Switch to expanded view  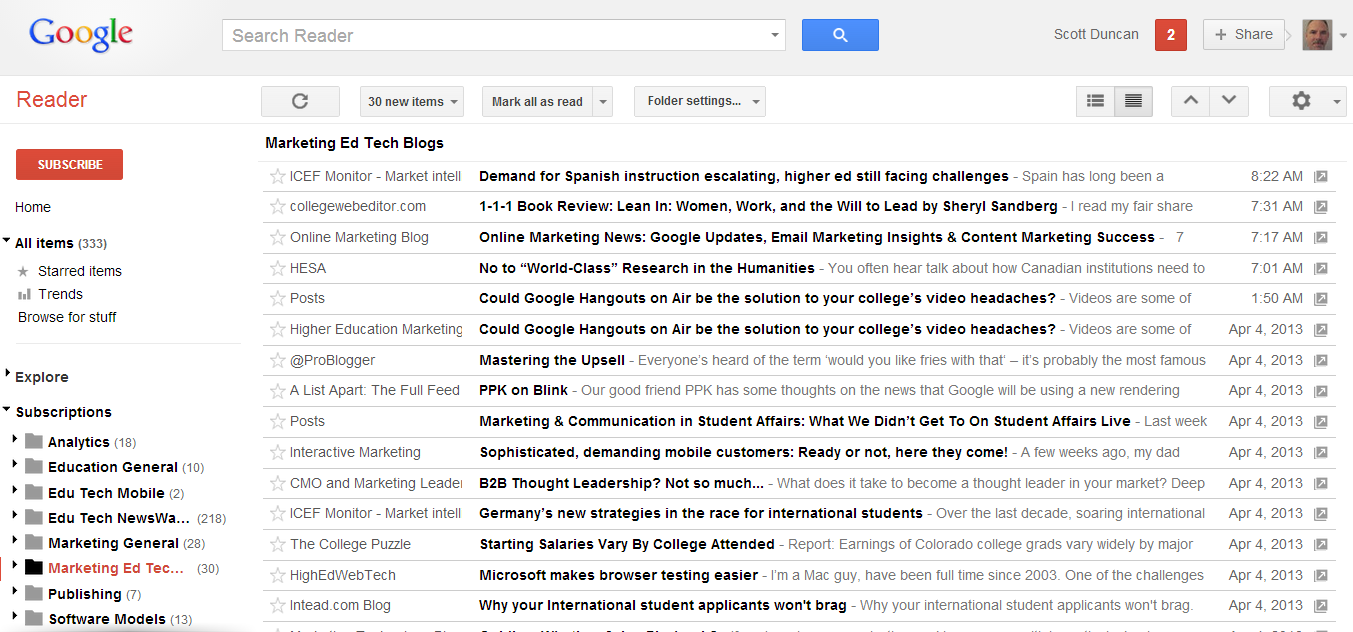pos(1133,101)
